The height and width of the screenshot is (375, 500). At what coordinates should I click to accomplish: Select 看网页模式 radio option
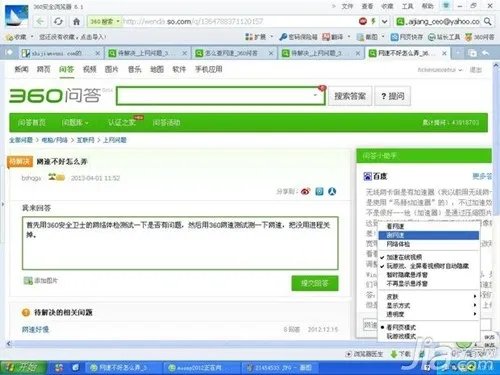click(401, 327)
